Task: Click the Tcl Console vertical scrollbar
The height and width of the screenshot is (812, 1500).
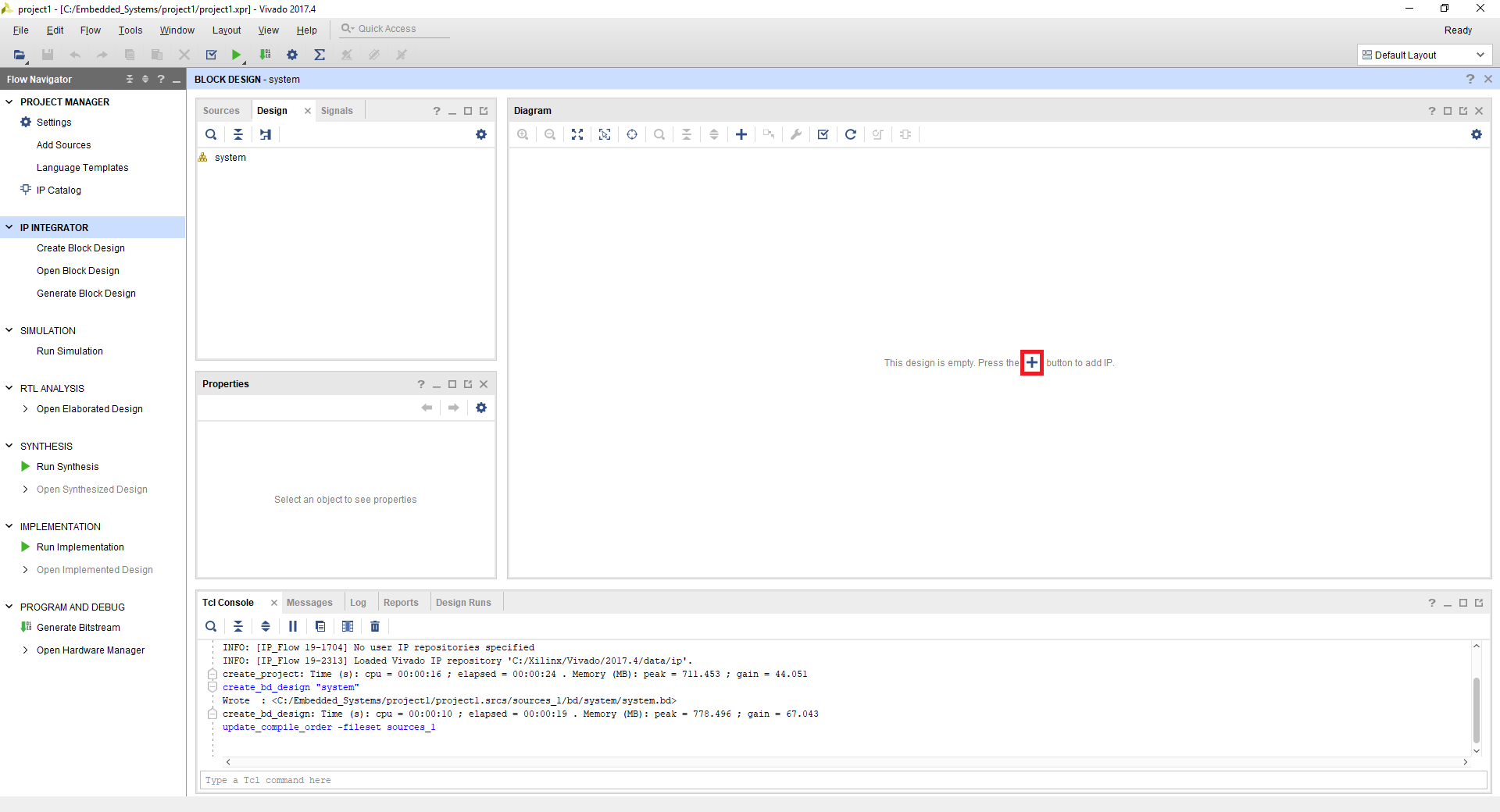Action: pyautogui.click(x=1477, y=710)
